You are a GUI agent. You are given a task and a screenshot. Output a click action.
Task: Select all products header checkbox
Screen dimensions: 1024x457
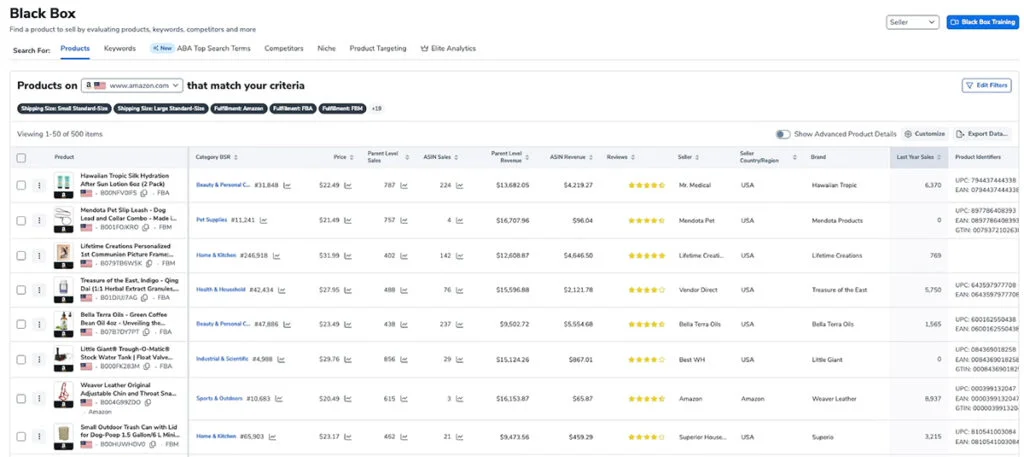point(22,157)
